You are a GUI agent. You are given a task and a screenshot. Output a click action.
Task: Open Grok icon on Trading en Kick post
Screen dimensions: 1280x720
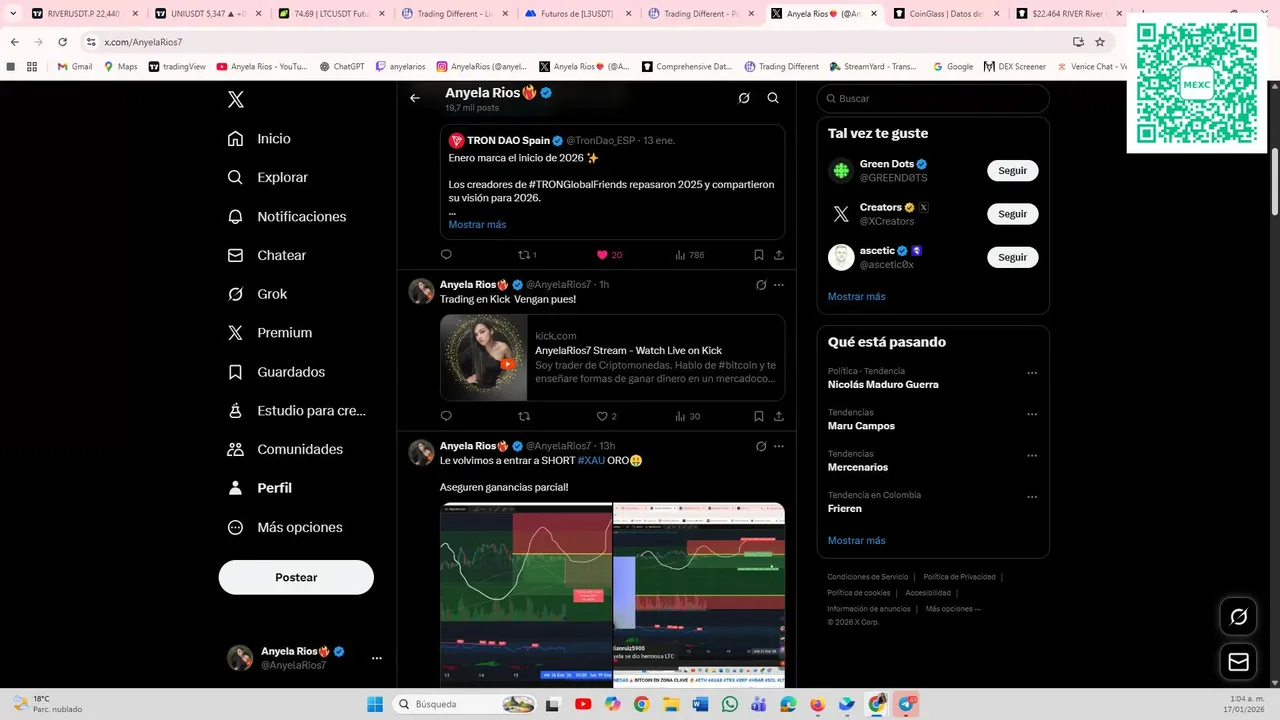[x=761, y=285]
